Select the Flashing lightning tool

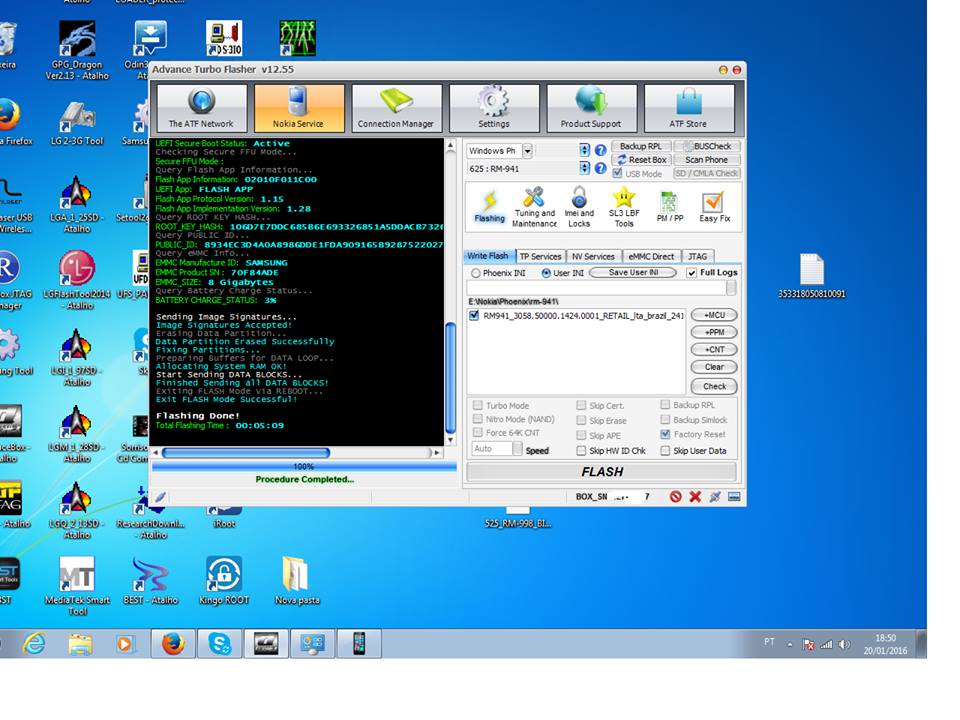pos(489,206)
